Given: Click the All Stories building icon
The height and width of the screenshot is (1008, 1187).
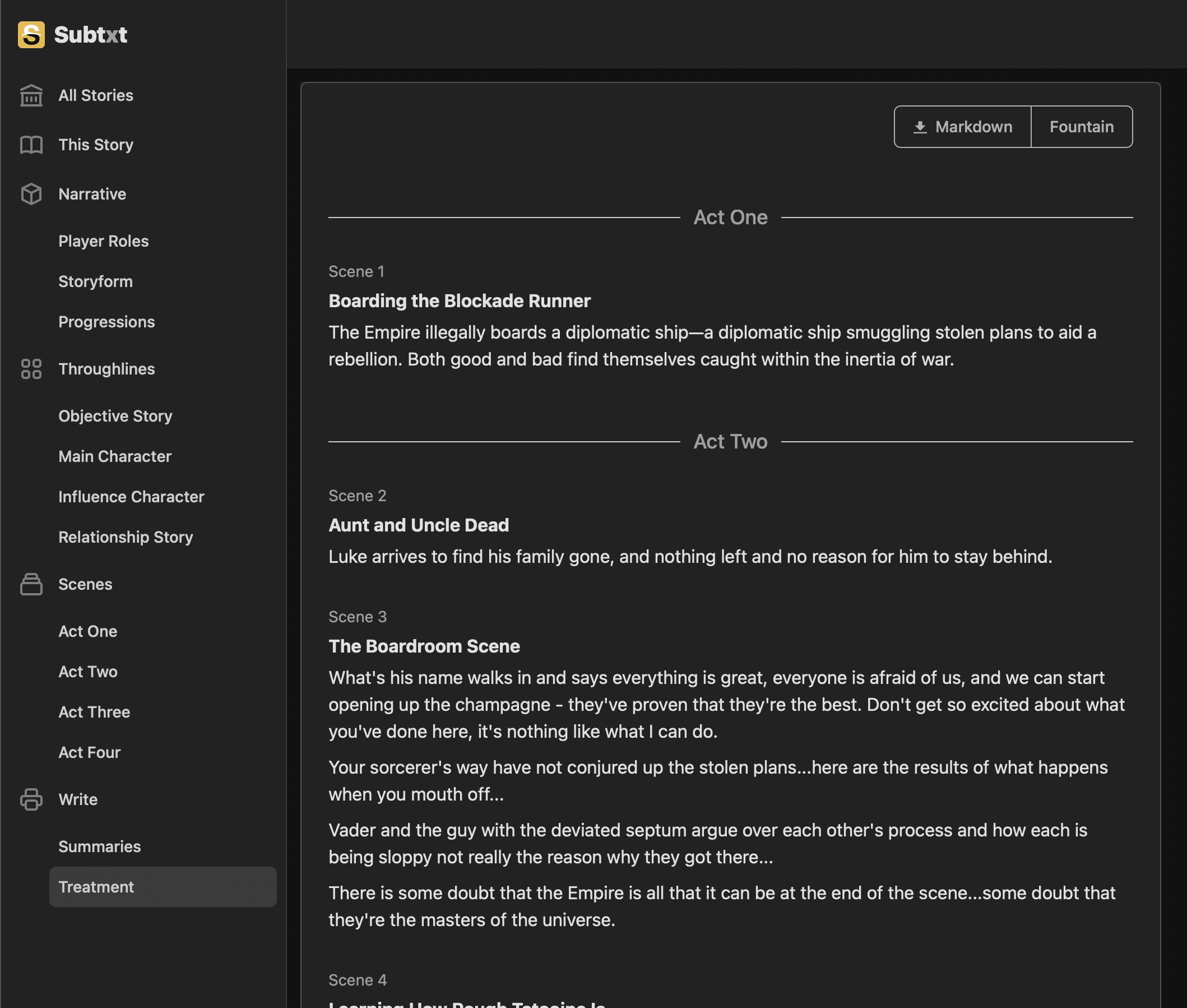Looking at the screenshot, I should pos(31,95).
